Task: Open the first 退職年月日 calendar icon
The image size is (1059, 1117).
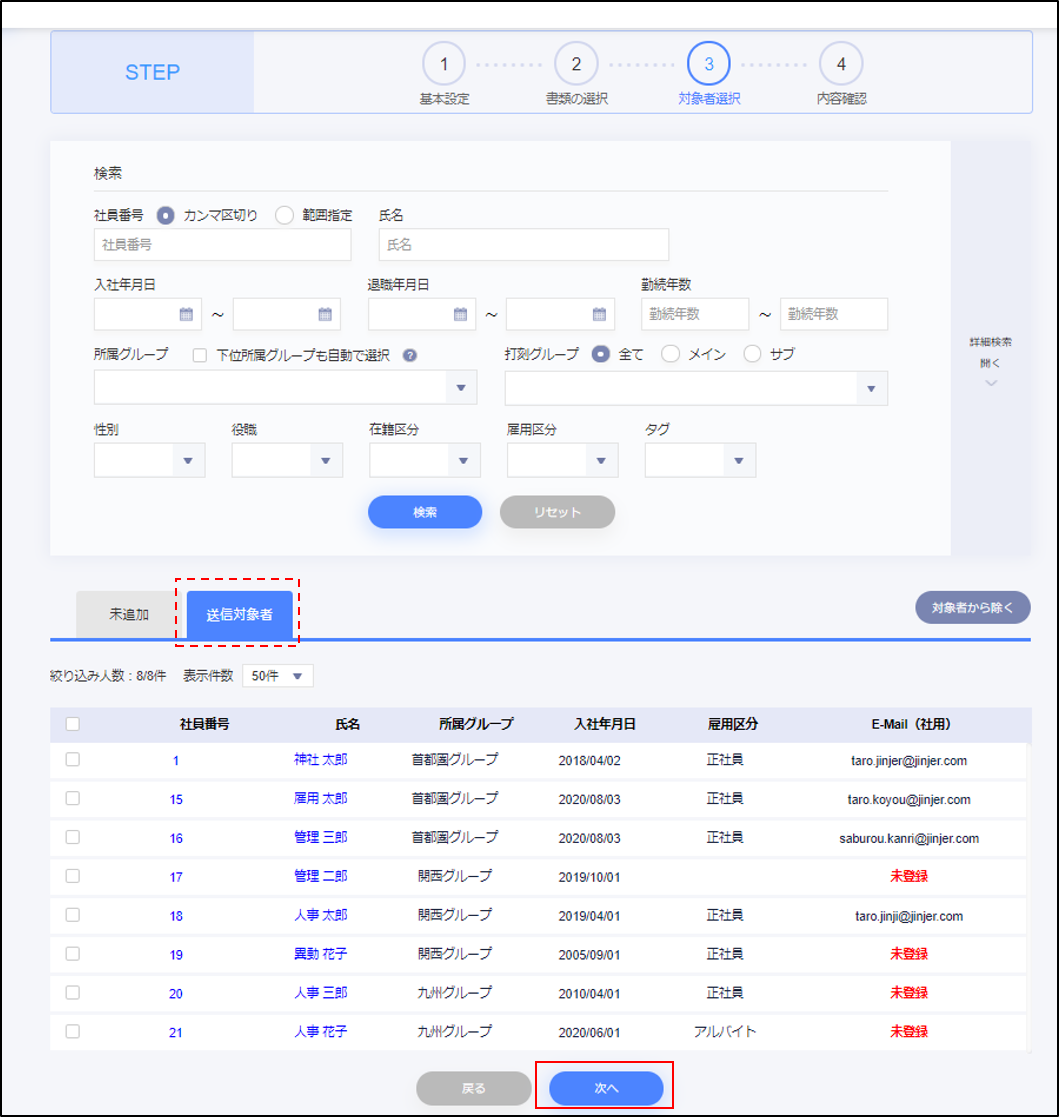Action: click(460, 314)
